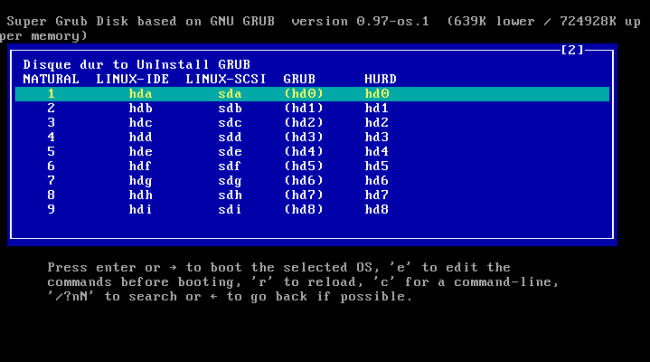
Task: Click the [2] menu page indicator
Action: coord(572,50)
